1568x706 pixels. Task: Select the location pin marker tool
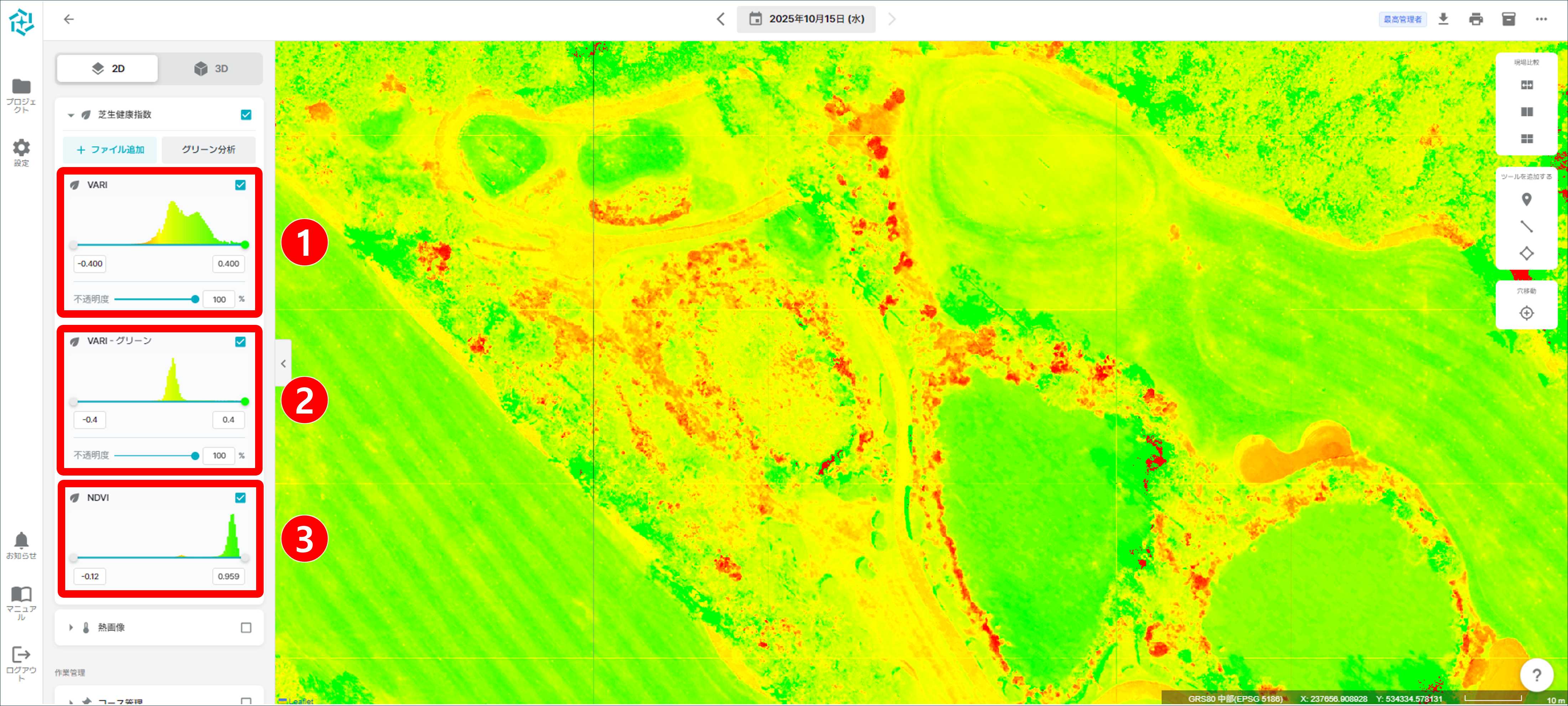click(x=1526, y=199)
